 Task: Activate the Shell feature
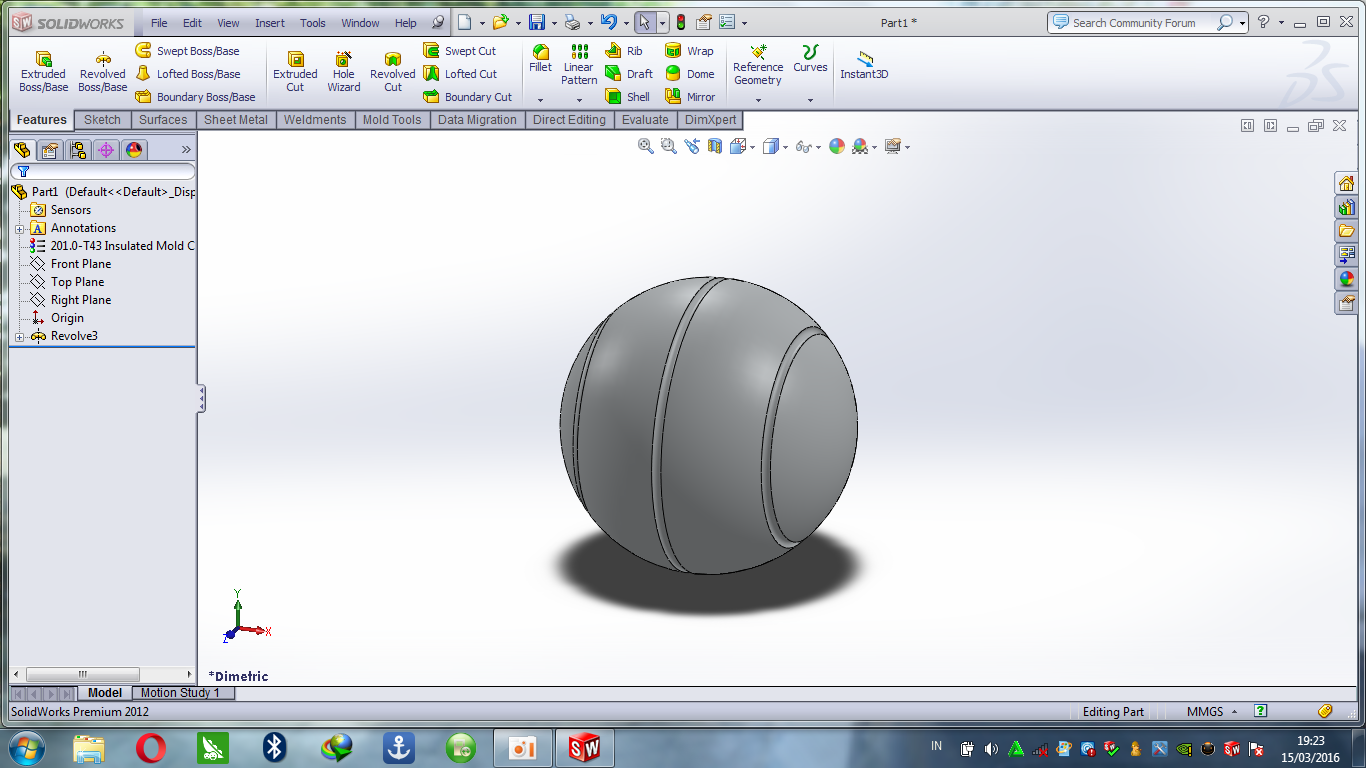627,96
